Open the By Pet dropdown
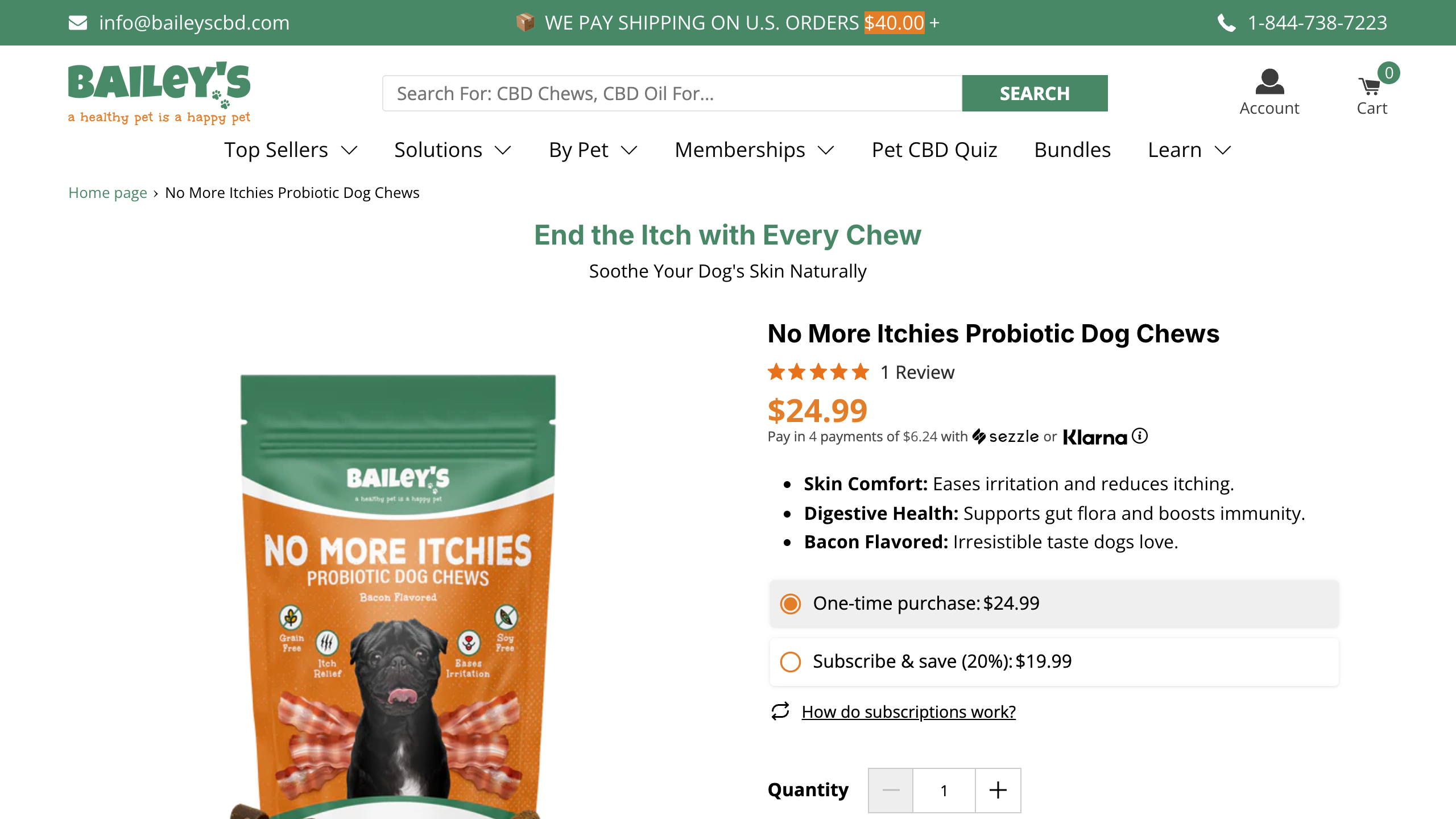Screen dimensions: 1456x819 coord(578,150)
